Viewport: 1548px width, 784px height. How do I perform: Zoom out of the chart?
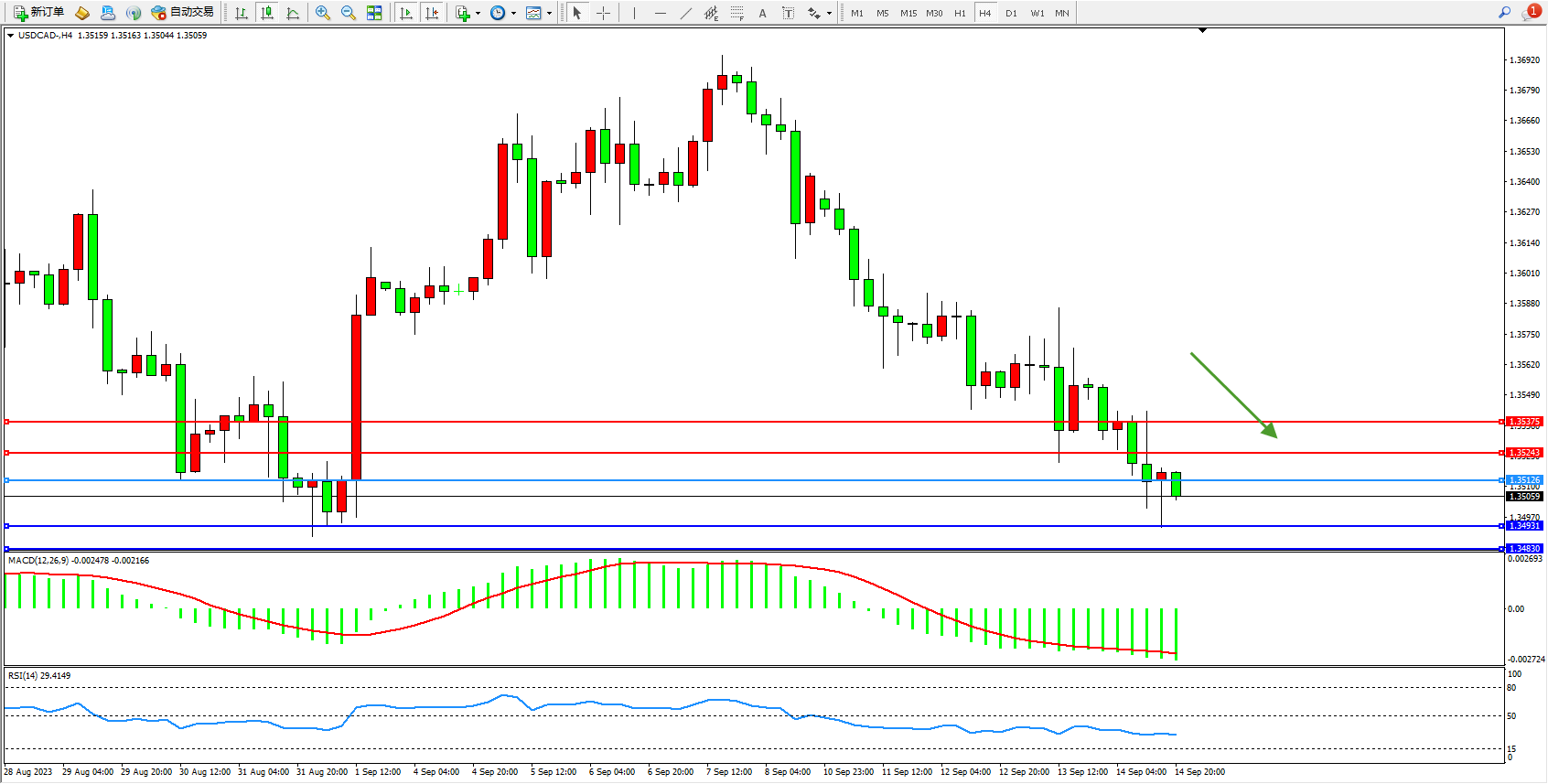(x=349, y=13)
